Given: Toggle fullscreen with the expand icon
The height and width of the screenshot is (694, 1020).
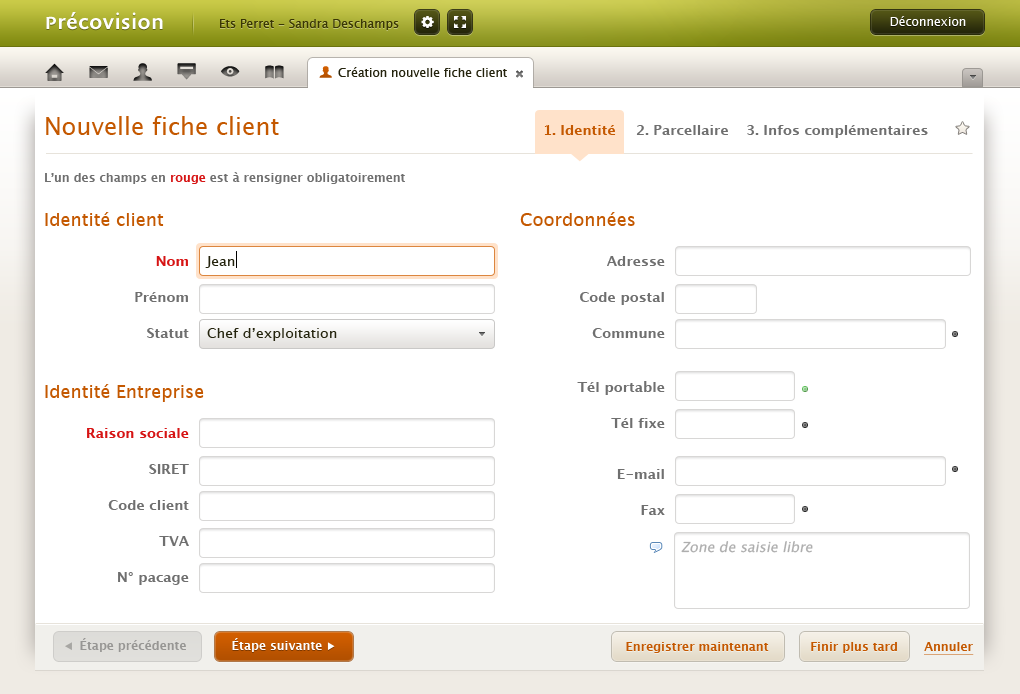Looking at the screenshot, I should (460, 22).
